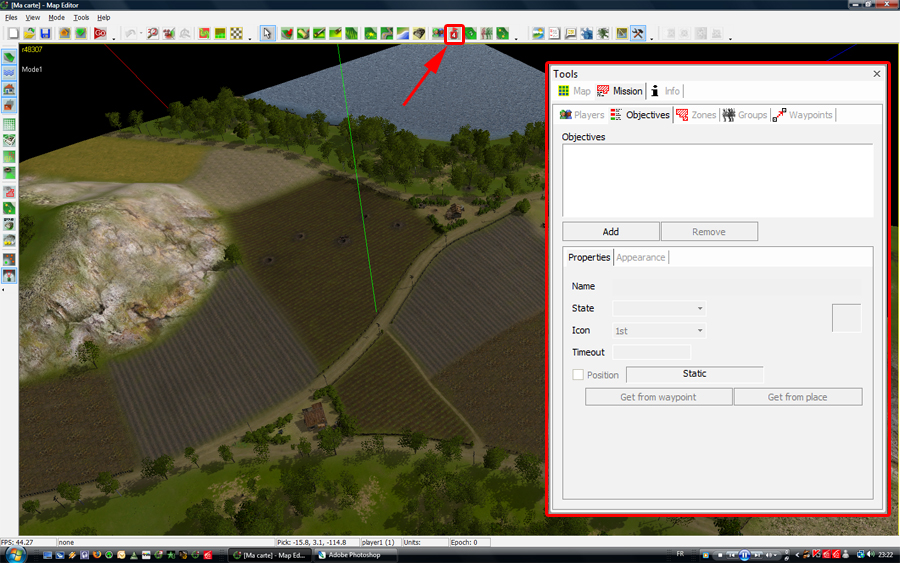Open the View menu
The image size is (900, 563).
(x=33, y=18)
